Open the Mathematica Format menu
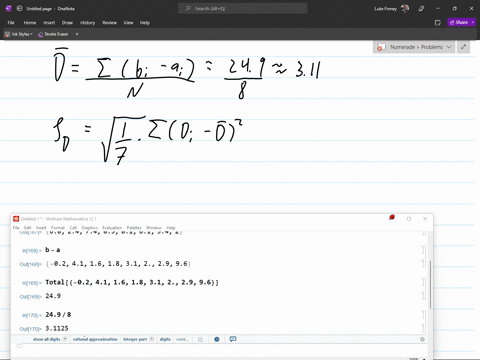480x360 pixels. (58, 228)
